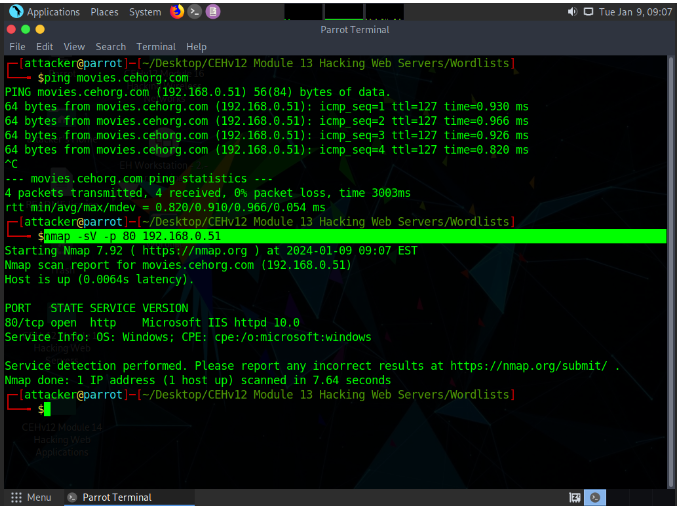Open the View menu
Image resolution: width=677 pixels, height=510 pixels.
(x=74, y=46)
